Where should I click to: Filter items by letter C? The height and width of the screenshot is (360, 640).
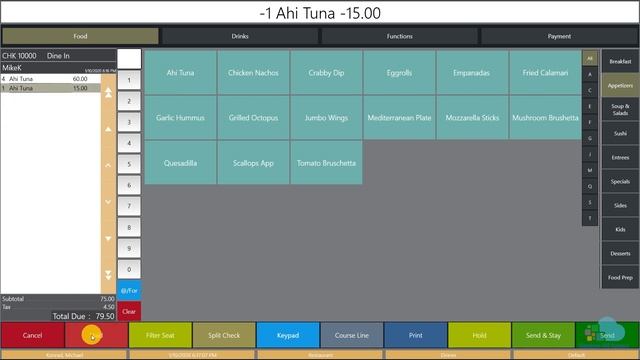coord(590,90)
